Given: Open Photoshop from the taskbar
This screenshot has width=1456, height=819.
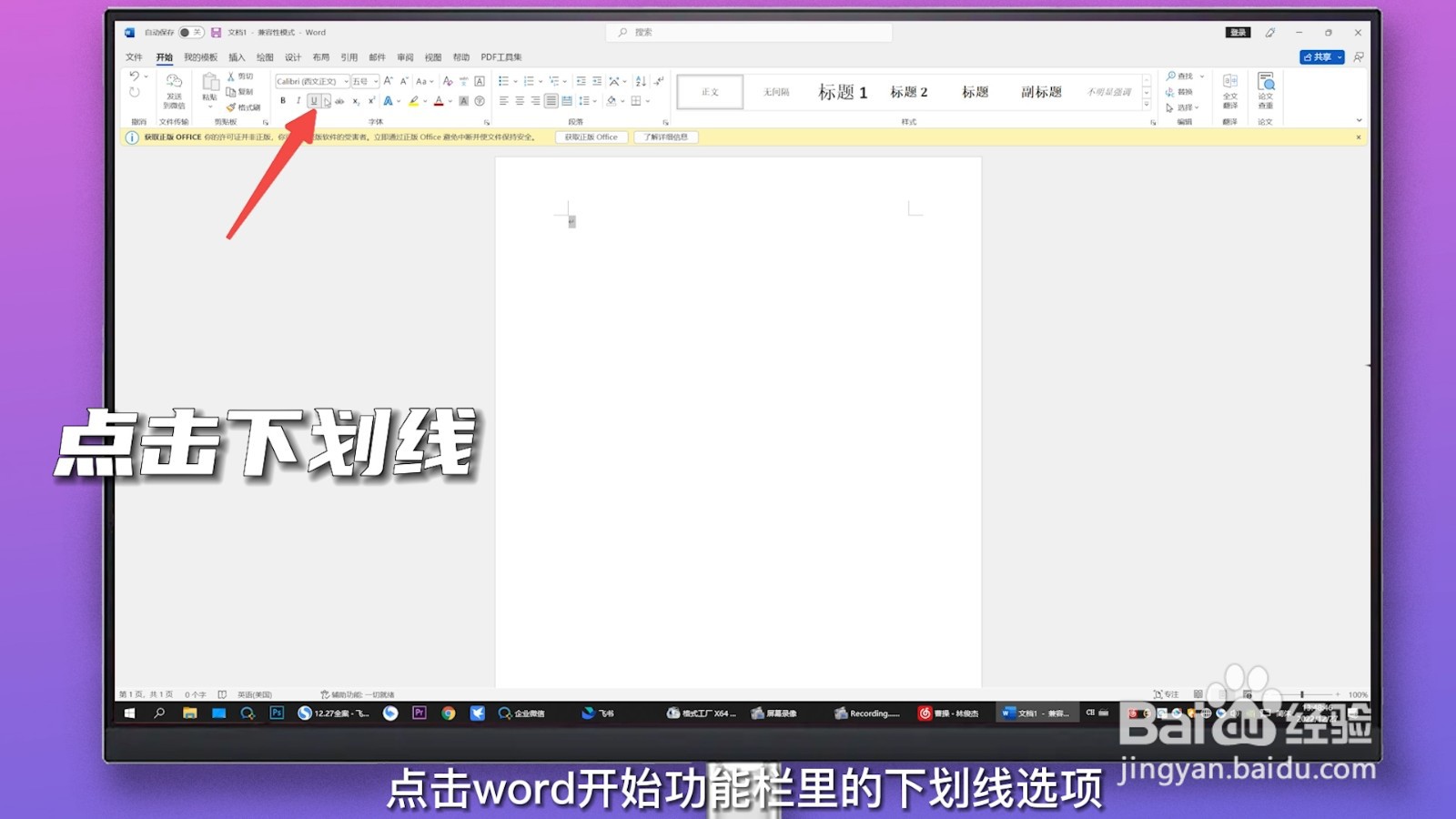Looking at the screenshot, I should [x=277, y=713].
